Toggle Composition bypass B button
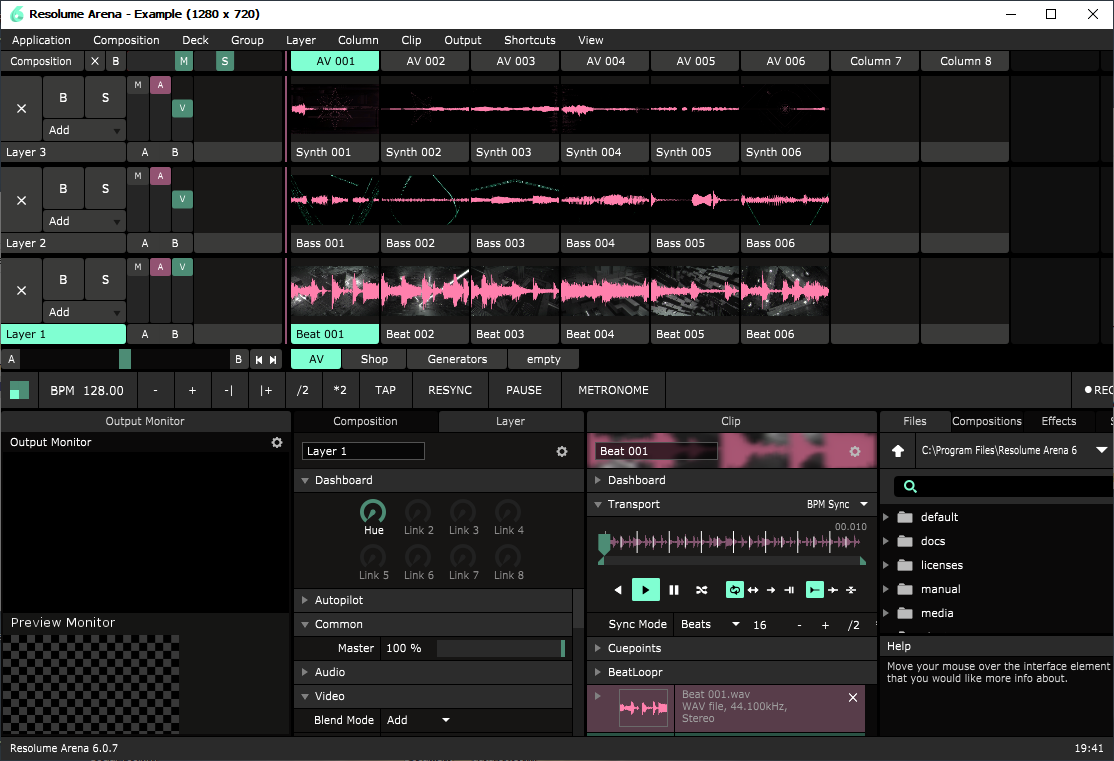The width and height of the screenshot is (1114, 761). [x=115, y=61]
